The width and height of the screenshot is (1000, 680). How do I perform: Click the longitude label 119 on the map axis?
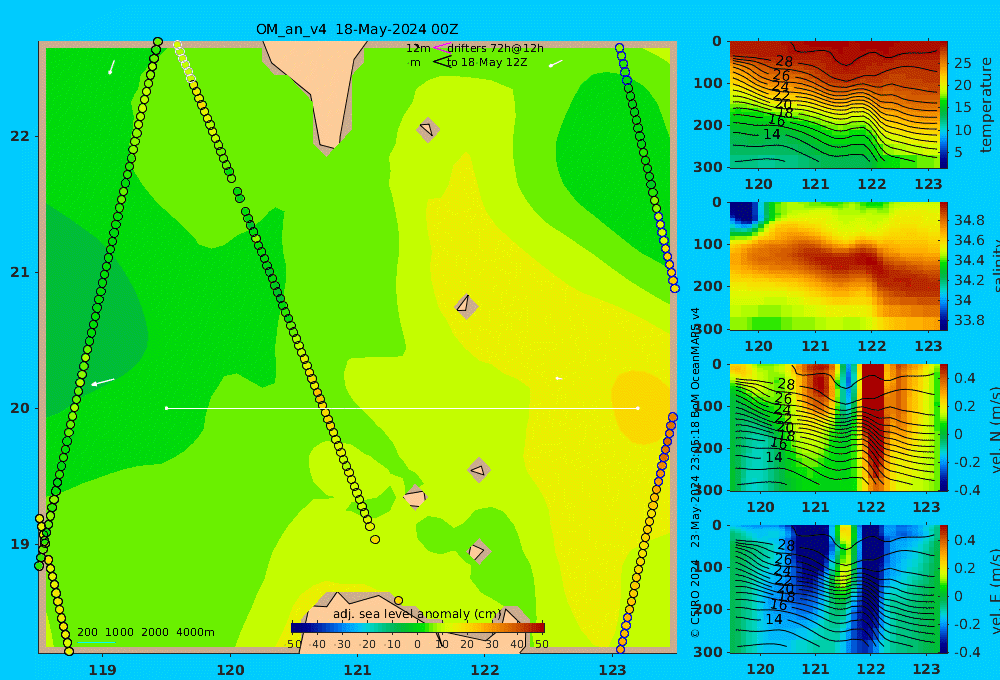[102, 670]
